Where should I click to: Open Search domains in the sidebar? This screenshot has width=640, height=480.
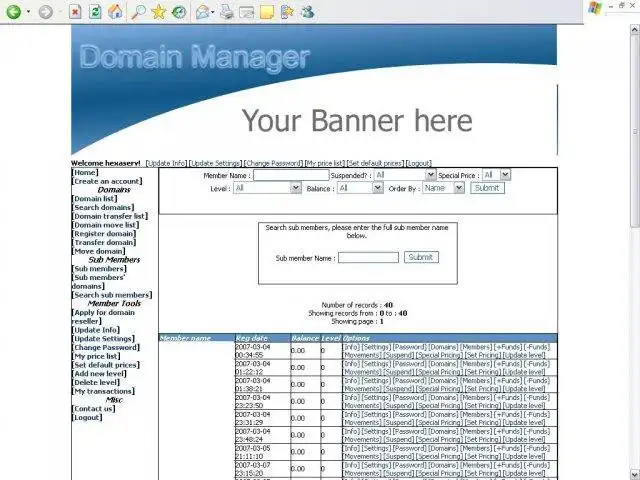click(103, 207)
